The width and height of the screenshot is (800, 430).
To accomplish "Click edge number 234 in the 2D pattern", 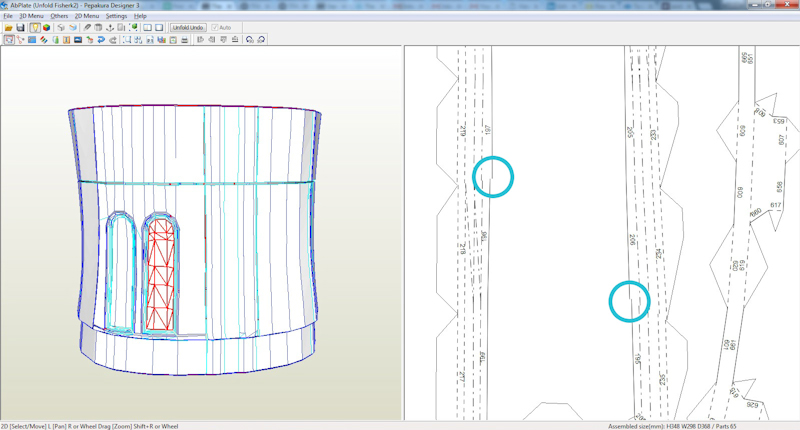I will pos(658,254).
